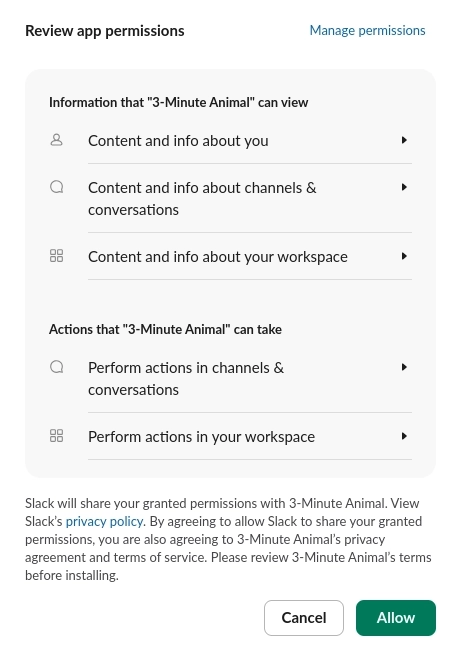Click the person icon beside 'Content and info about you'
Viewport: 457px width, 659px height.
click(x=56, y=140)
